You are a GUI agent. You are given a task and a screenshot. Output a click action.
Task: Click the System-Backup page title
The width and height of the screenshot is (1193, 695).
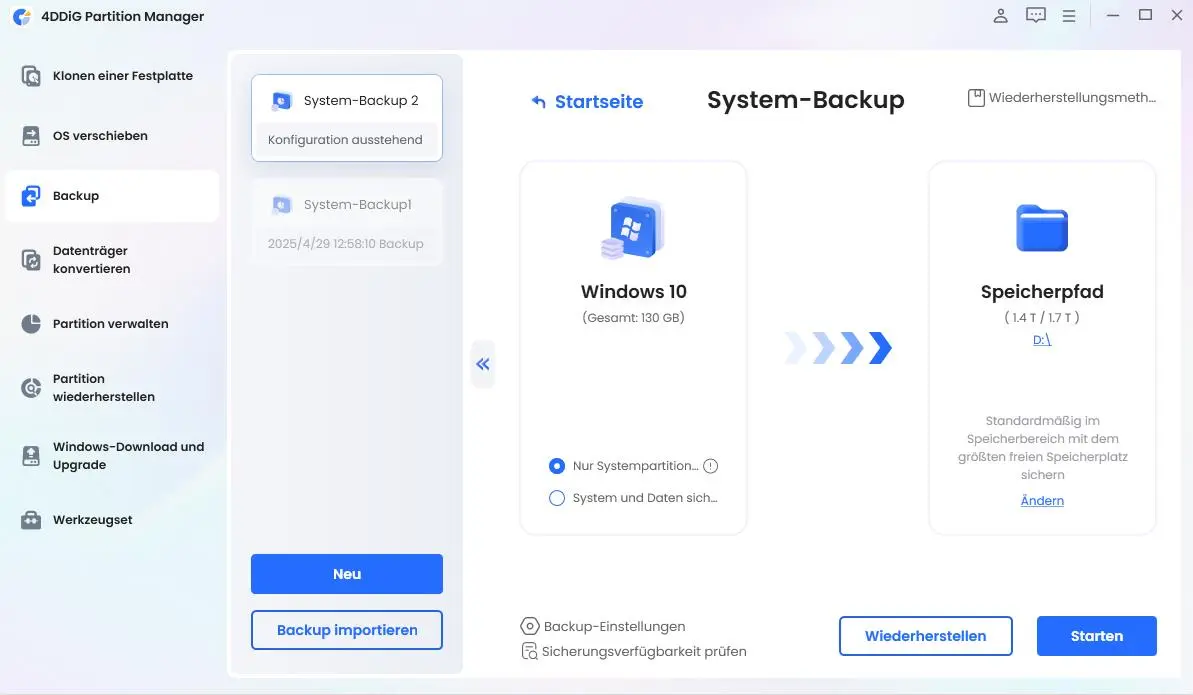(x=806, y=100)
